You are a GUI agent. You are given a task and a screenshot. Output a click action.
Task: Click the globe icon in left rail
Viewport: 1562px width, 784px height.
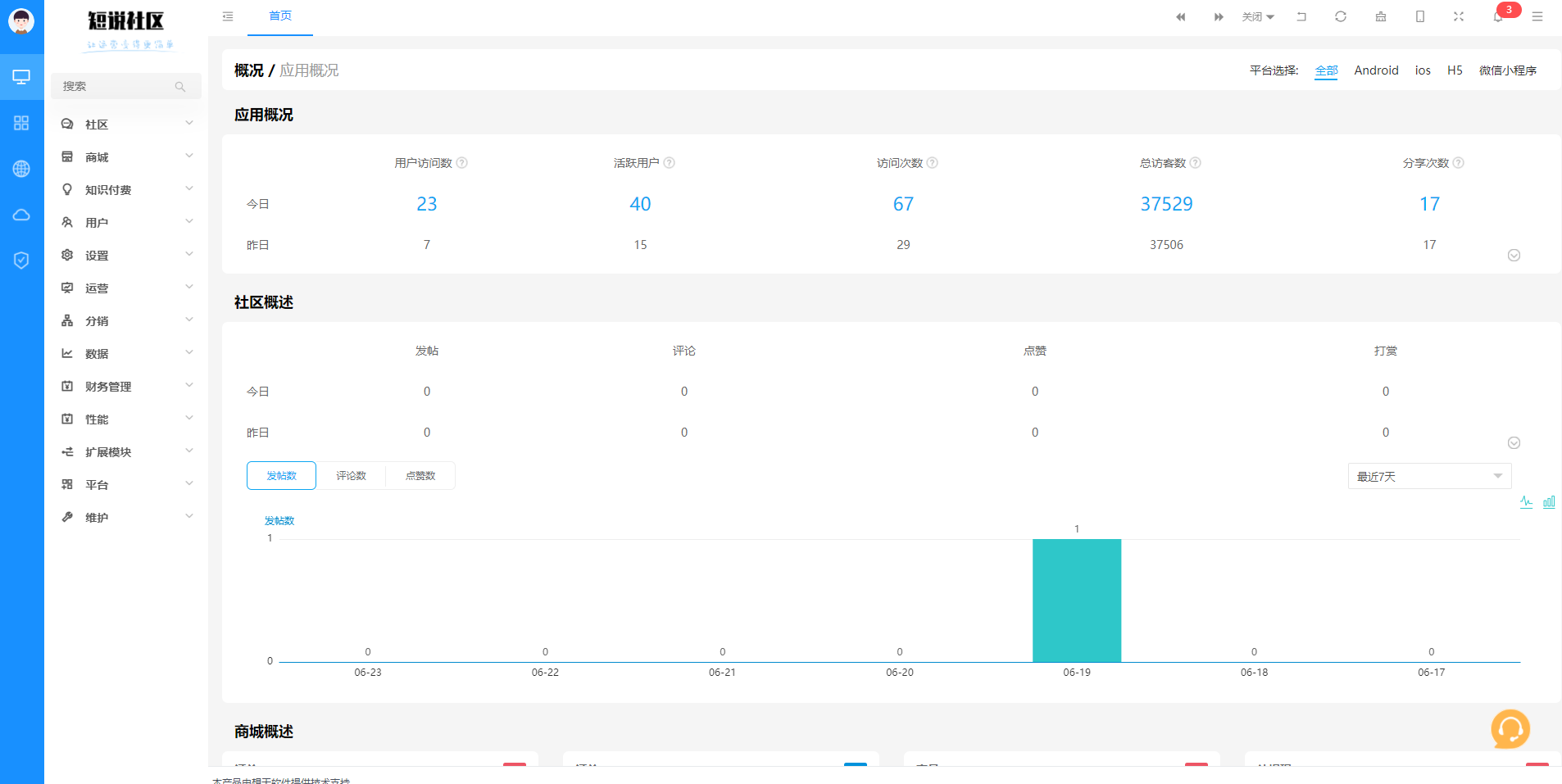[21, 169]
